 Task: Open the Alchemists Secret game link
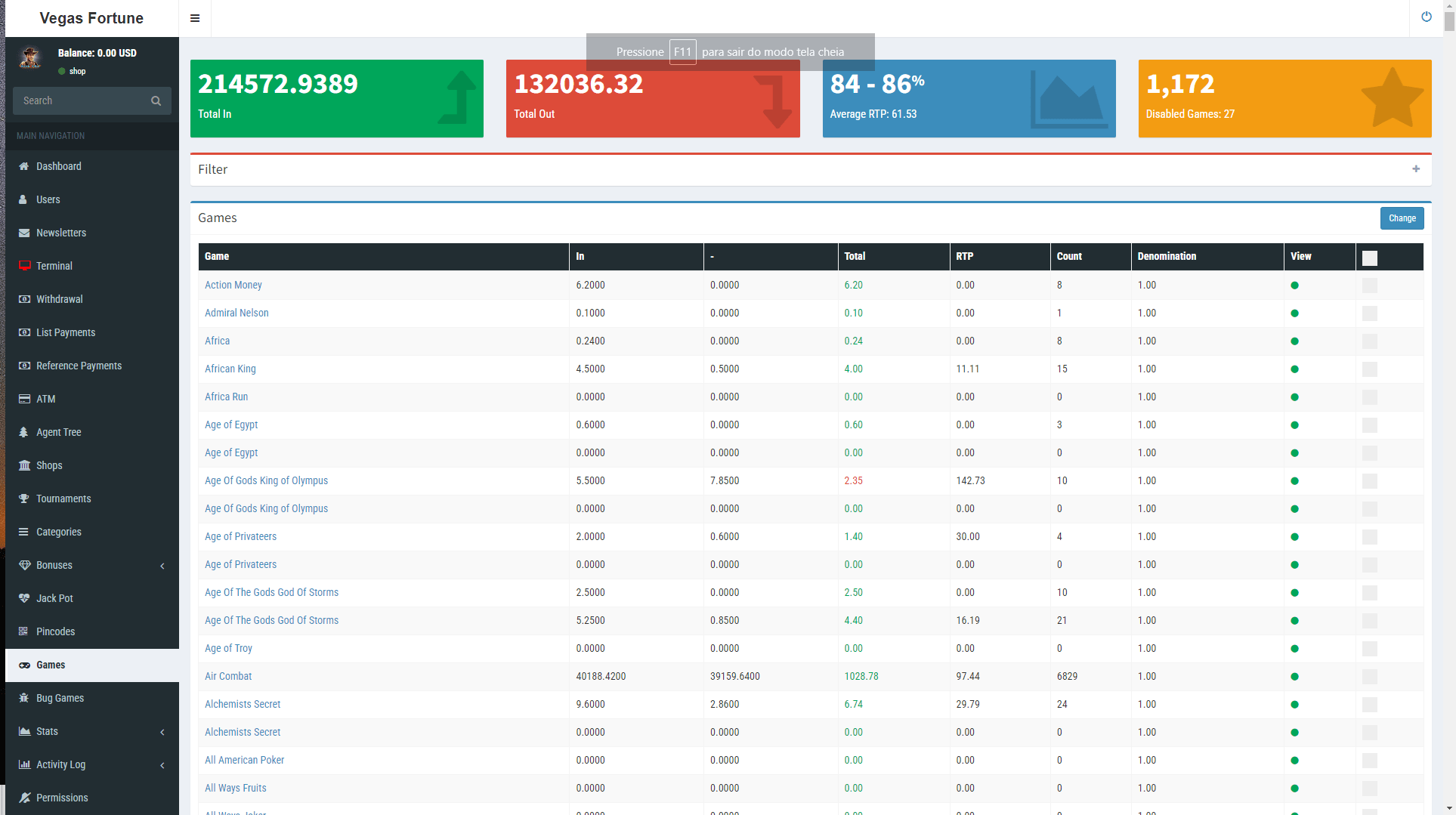pos(243,704)
